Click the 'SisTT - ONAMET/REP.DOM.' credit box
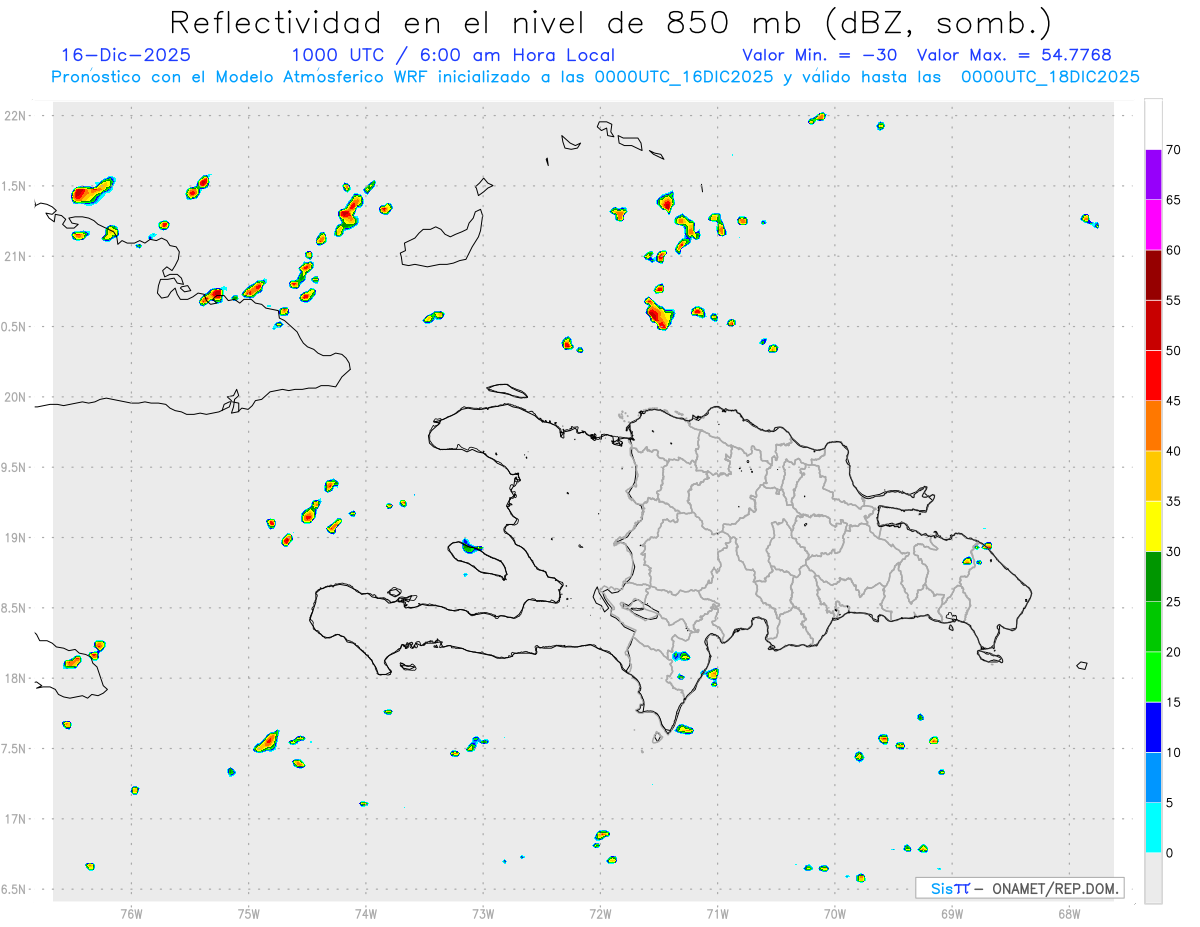1200x927 pixels. click(1019, 888)
